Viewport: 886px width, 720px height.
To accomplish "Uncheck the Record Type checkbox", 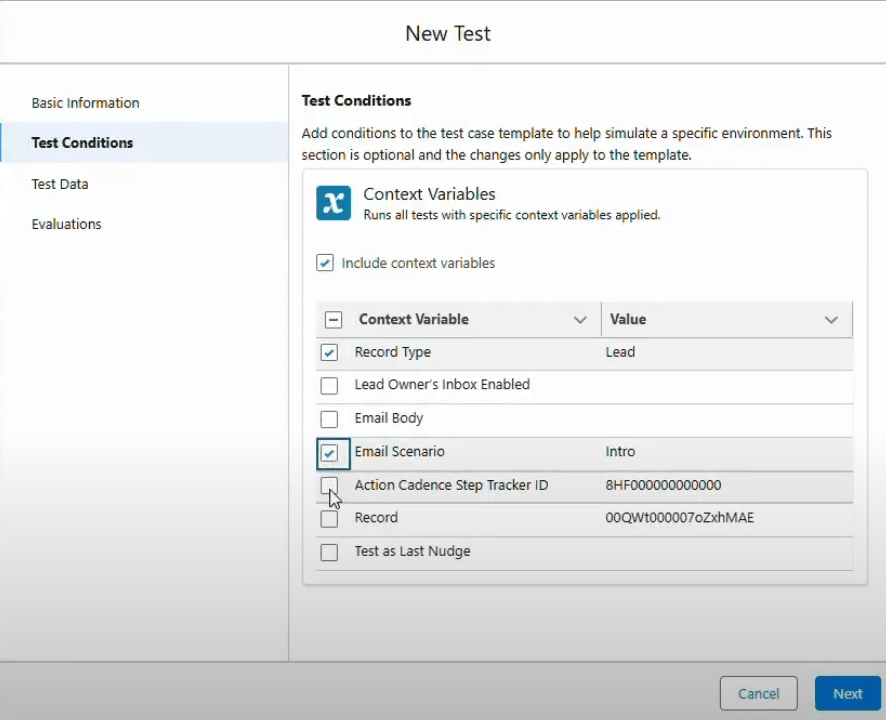I will coord(329,353).
